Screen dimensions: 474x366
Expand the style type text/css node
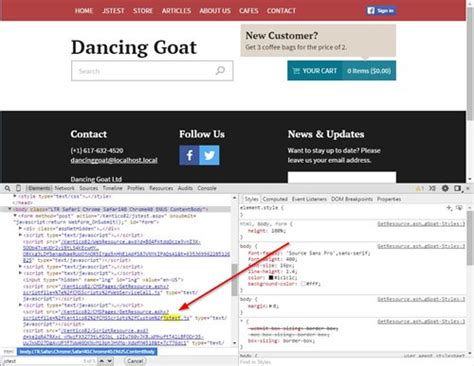(15, 196)
